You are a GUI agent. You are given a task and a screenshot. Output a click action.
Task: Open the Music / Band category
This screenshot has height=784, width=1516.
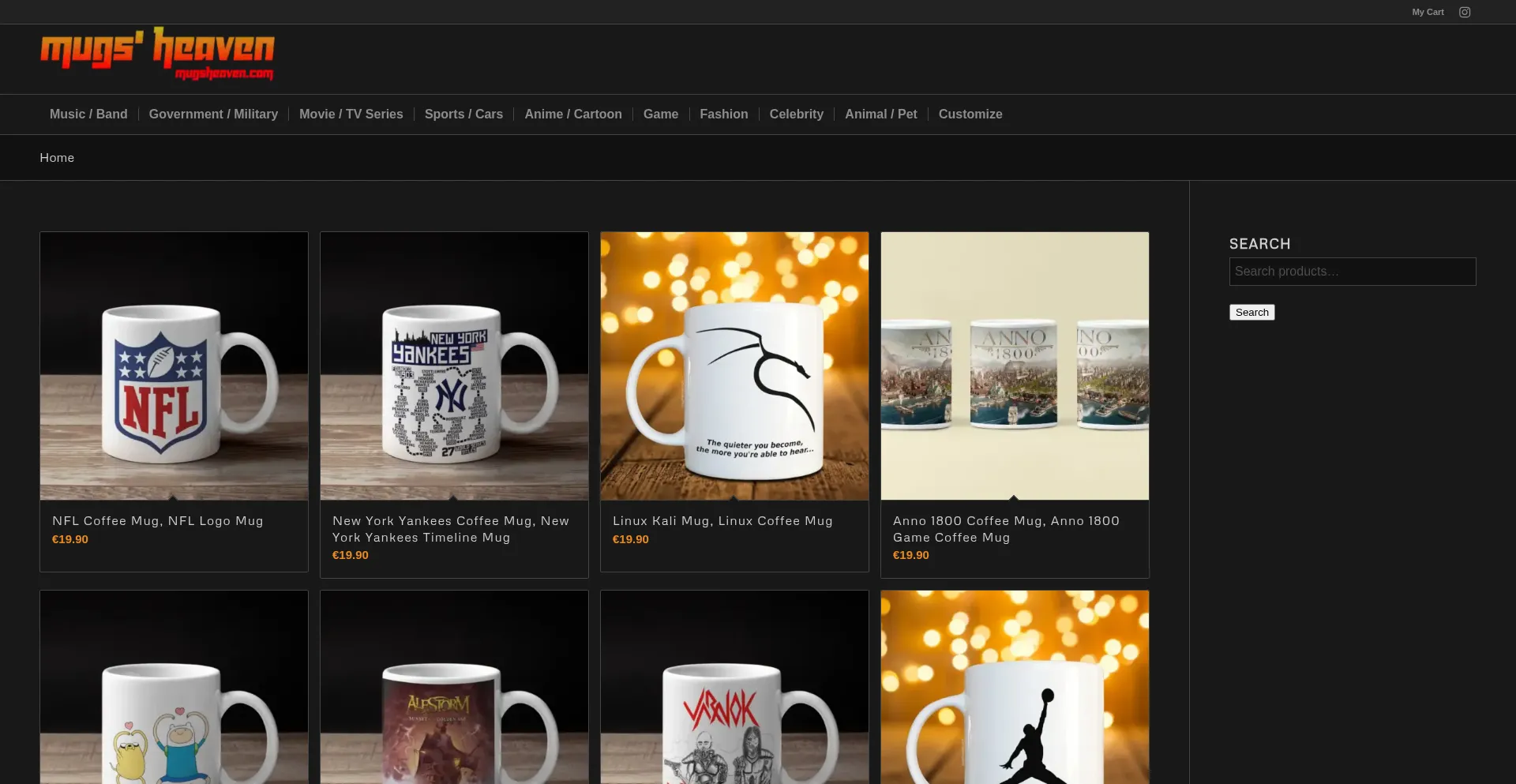pos(88,114)
